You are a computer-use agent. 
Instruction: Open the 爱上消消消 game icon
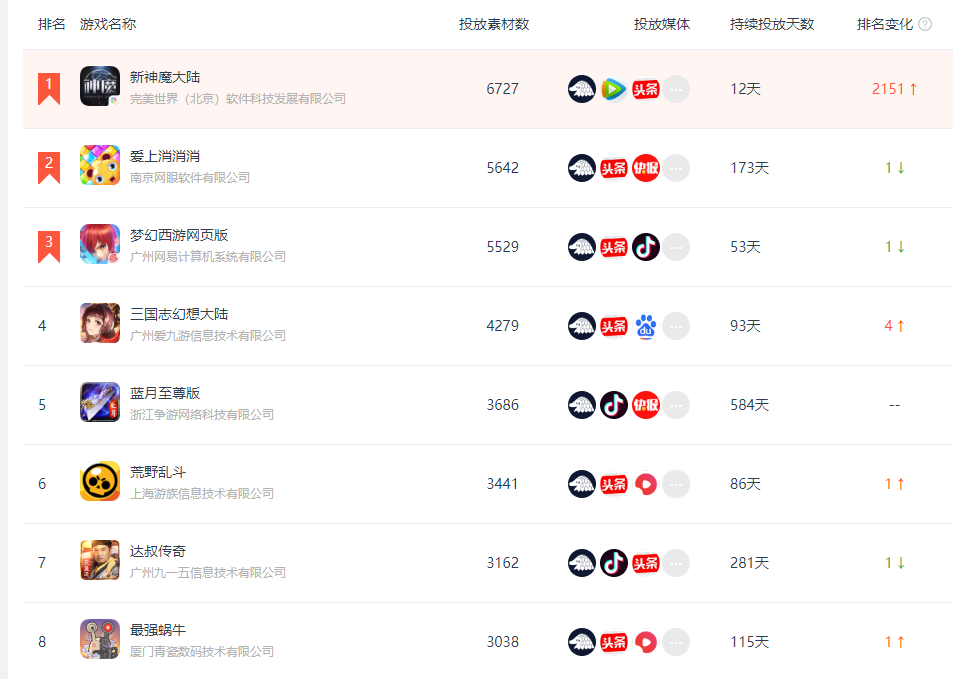pyautogui.click(x=100, y=165)
